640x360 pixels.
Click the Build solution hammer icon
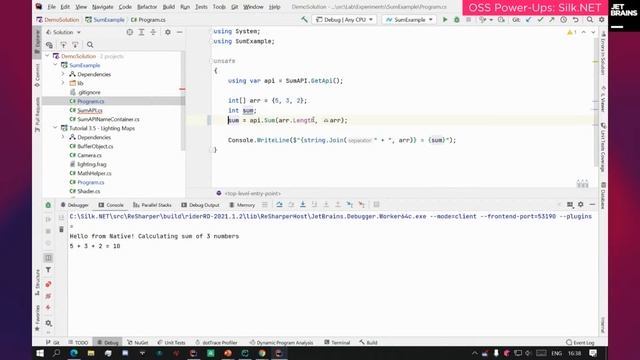coord(304,20)
